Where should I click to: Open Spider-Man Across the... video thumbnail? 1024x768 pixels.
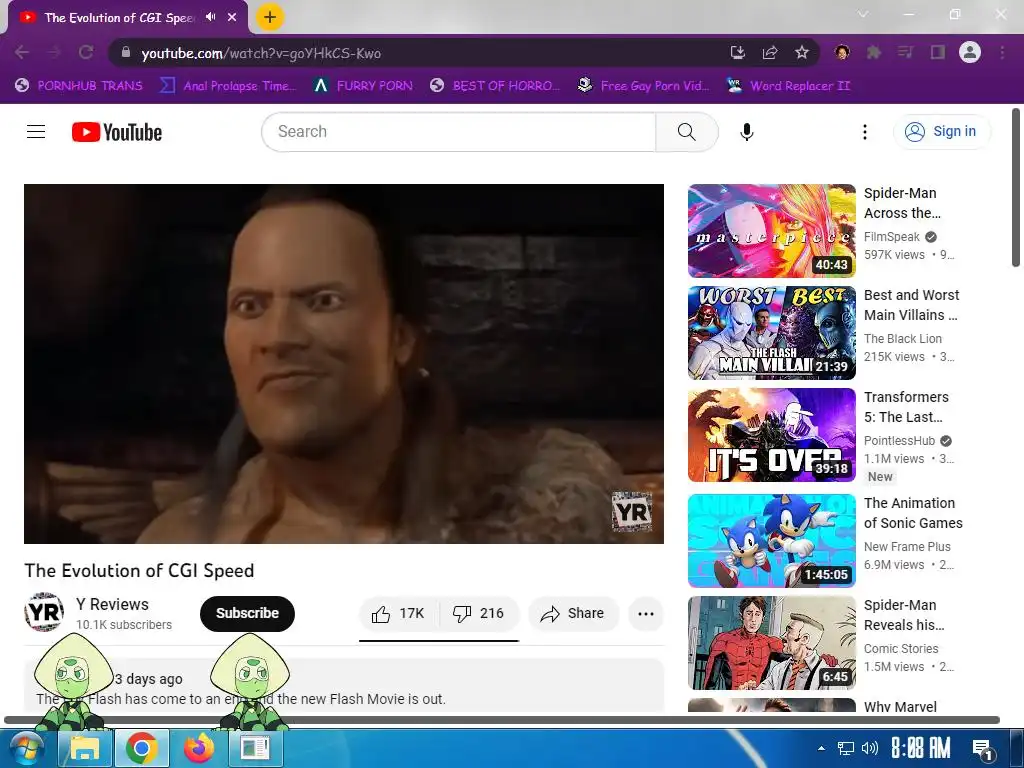[x=771, y=231]
